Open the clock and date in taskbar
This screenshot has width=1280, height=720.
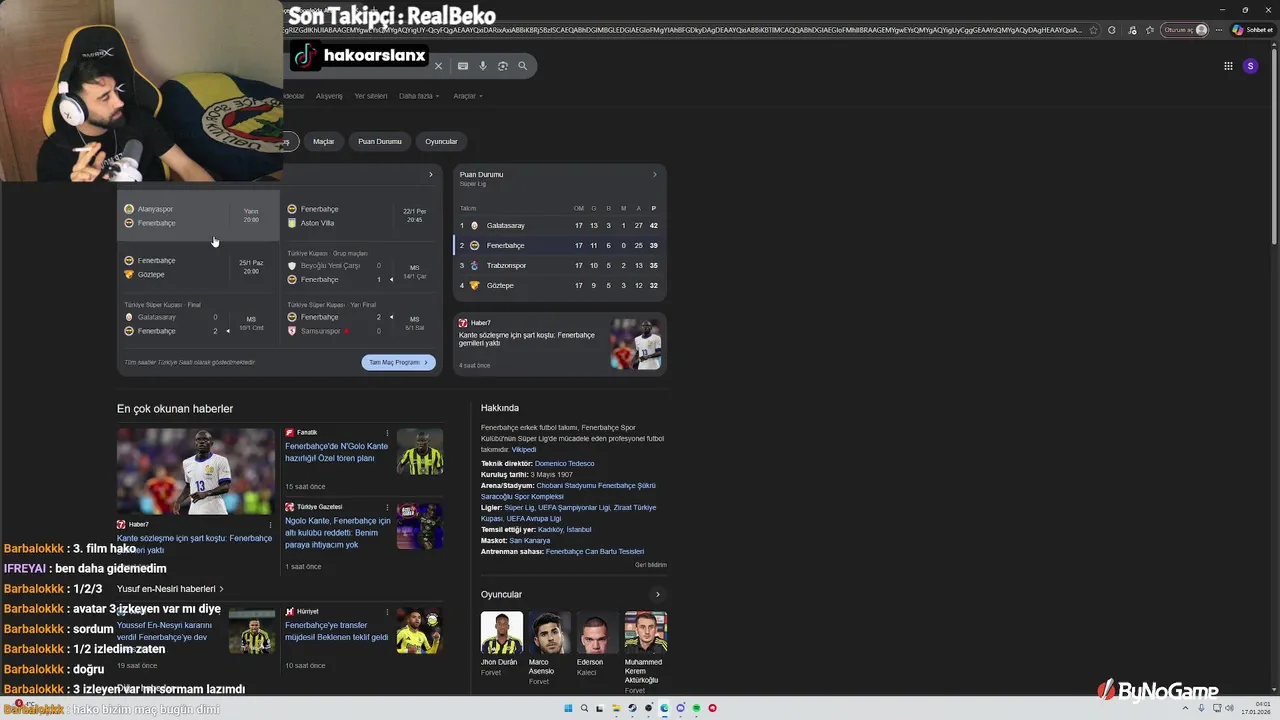click(1254, 708)
